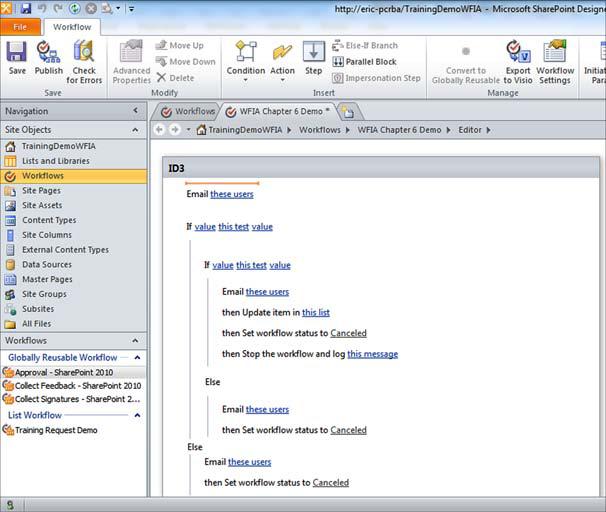Refresh using the green circular icon

tap(75, 8)
